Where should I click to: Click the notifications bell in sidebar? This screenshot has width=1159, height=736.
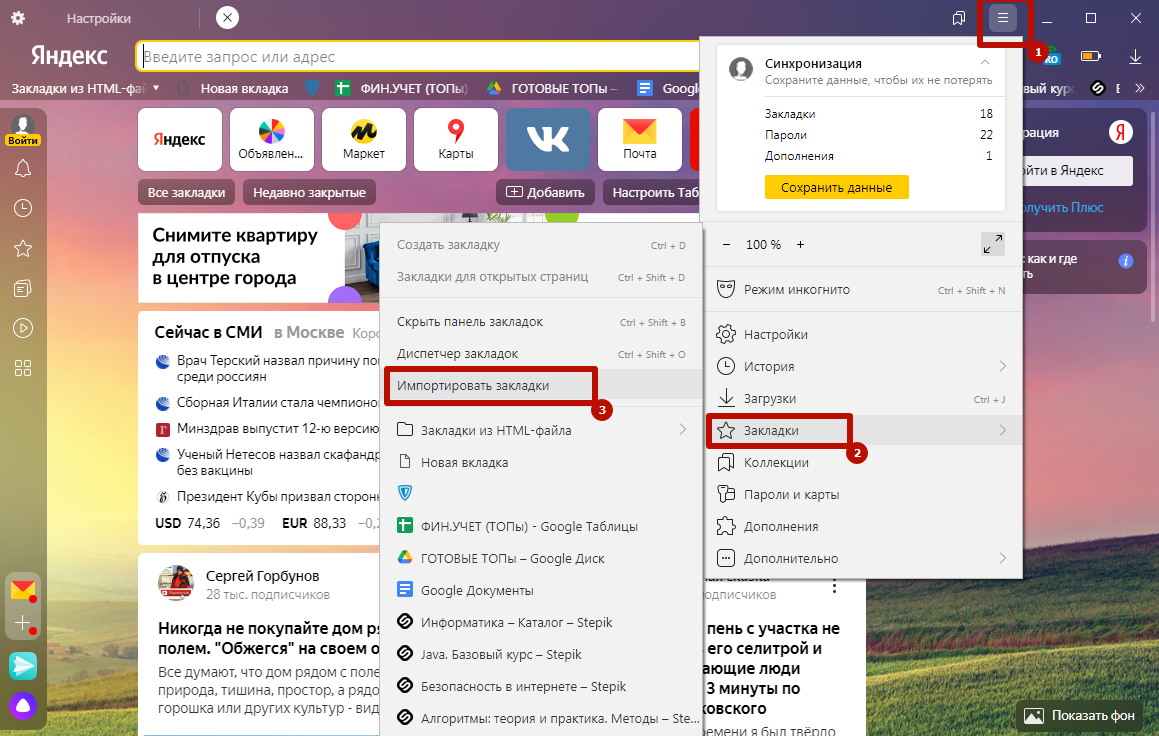(x=22, y=168)
